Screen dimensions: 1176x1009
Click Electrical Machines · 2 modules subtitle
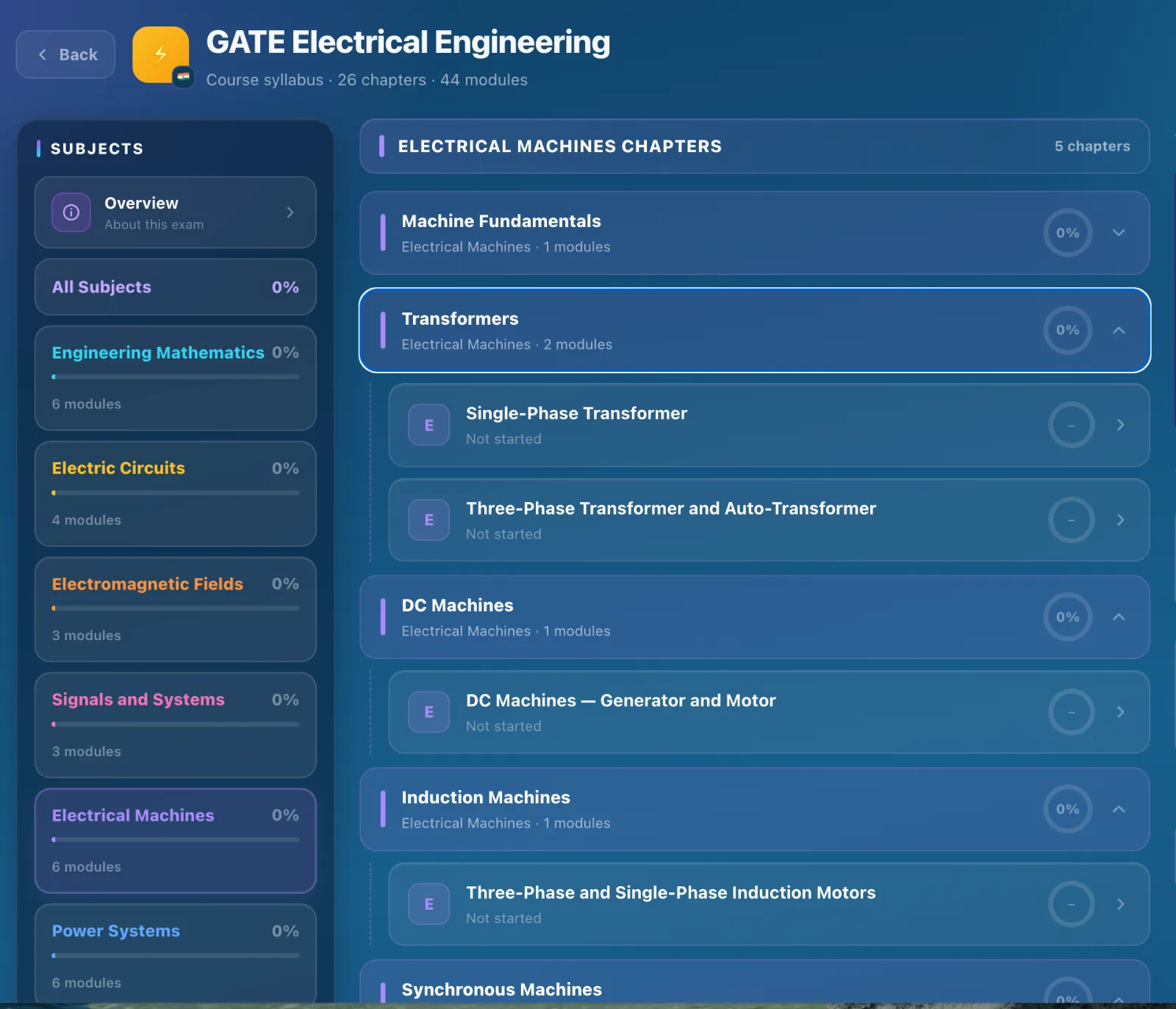pyautogui.click(x=507, y=345)
